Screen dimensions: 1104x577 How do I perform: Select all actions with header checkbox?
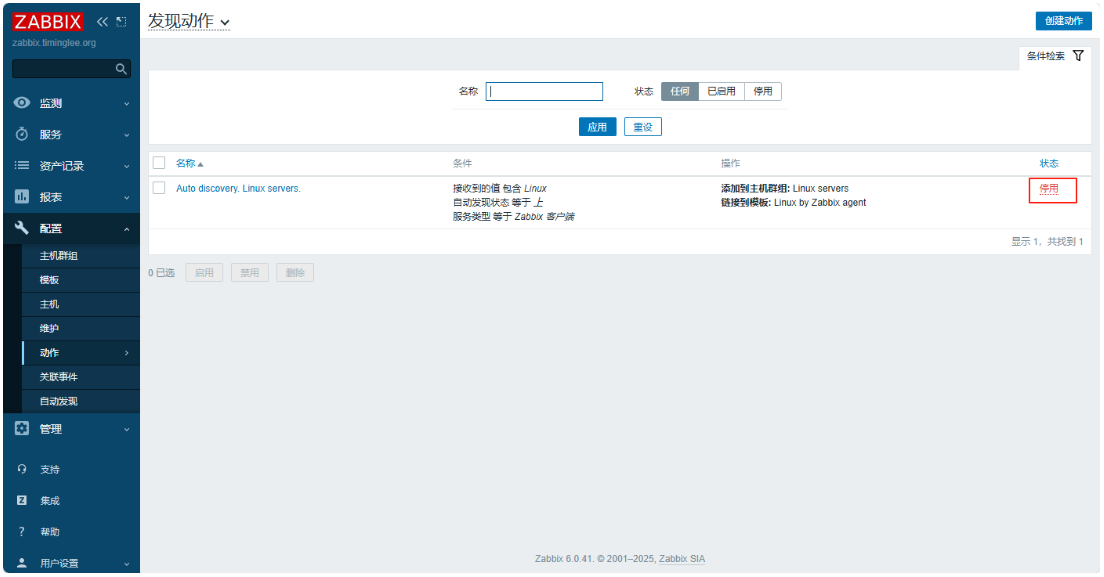click(159, 163)
